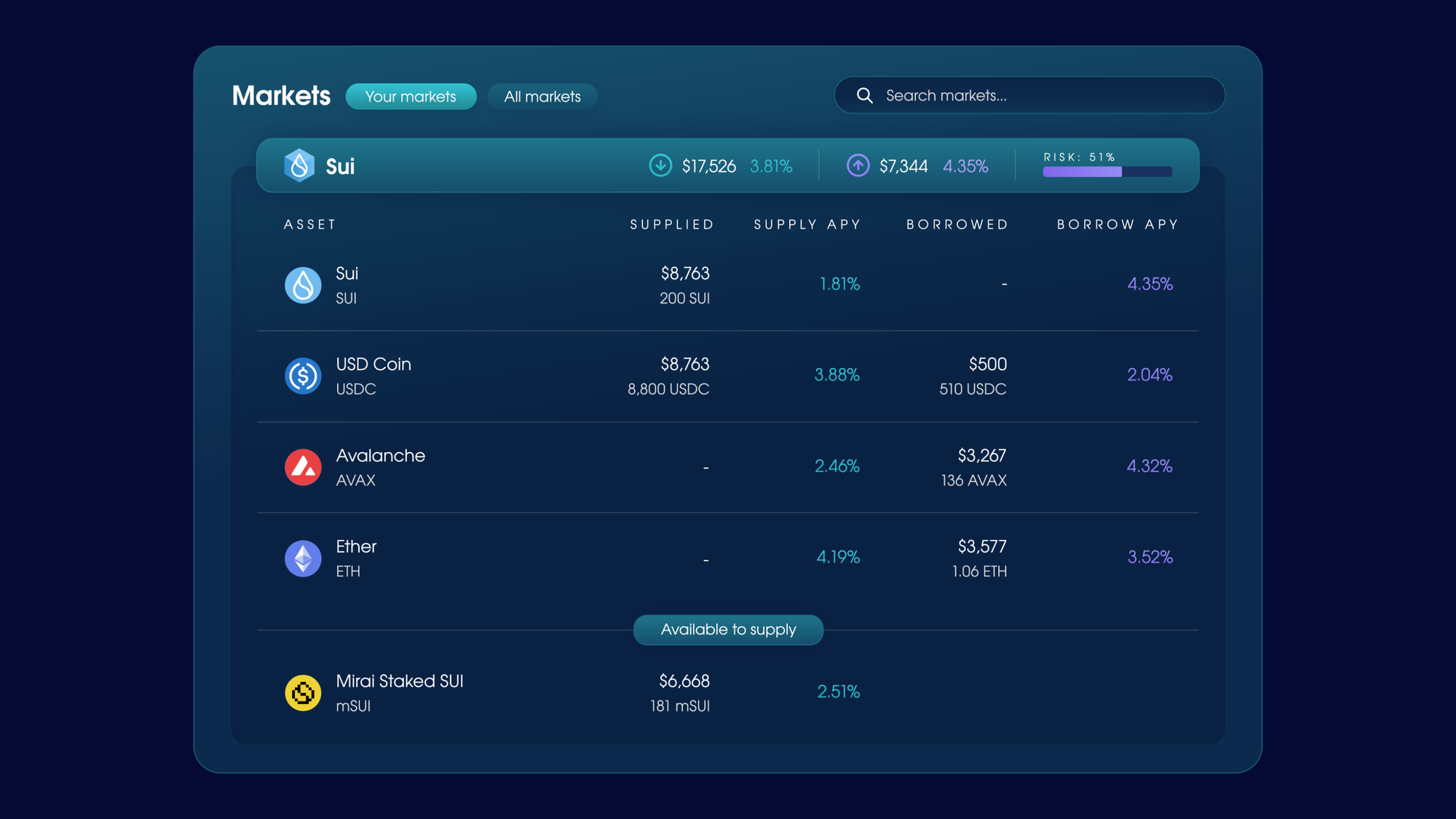Sort by the Supplied column header

point(671,224)
